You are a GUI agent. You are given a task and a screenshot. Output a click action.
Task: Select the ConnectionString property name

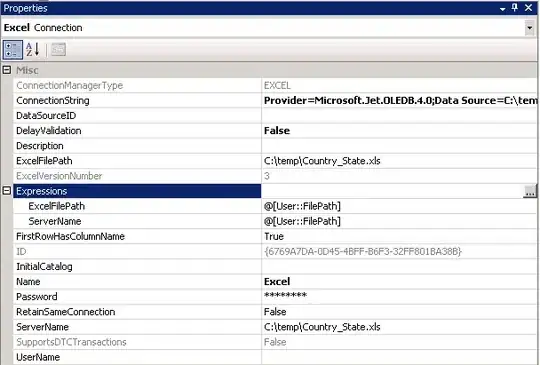(53, 101)
